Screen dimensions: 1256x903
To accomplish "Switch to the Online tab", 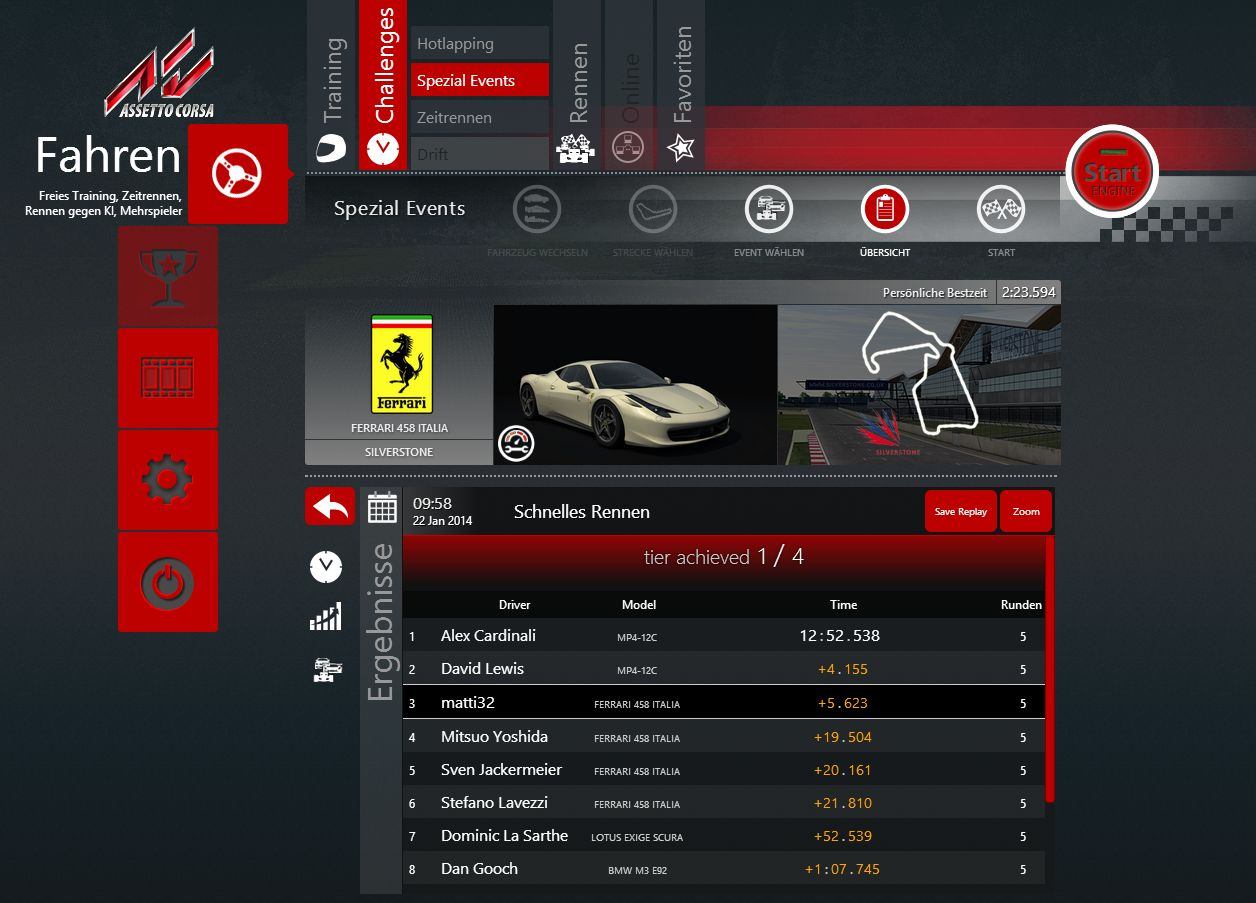I will tap(629, 85).
